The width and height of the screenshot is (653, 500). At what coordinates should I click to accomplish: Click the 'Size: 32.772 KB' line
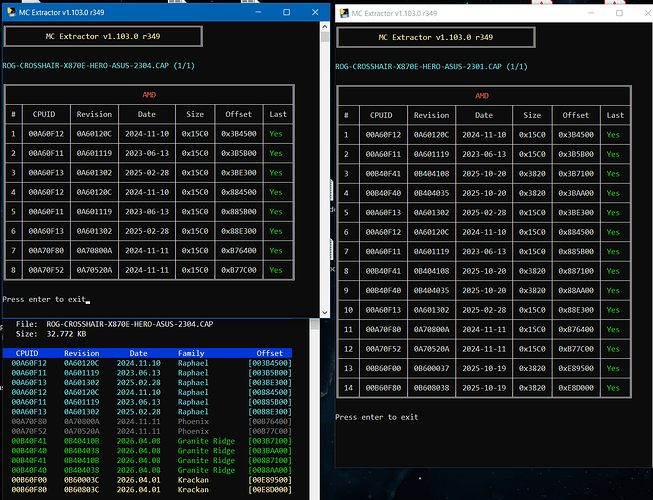coord(51,334)
